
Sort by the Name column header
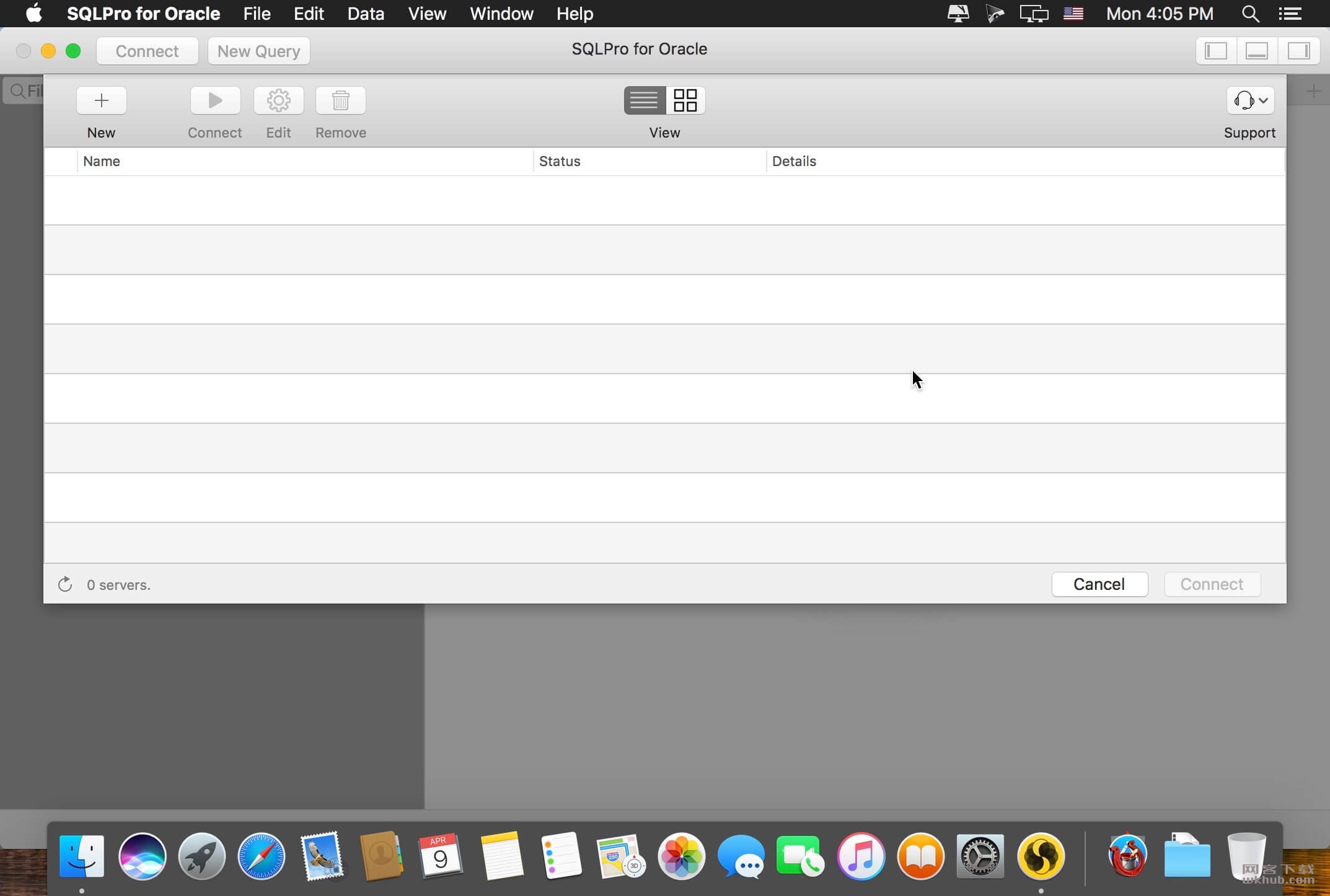tap(305, 161)
